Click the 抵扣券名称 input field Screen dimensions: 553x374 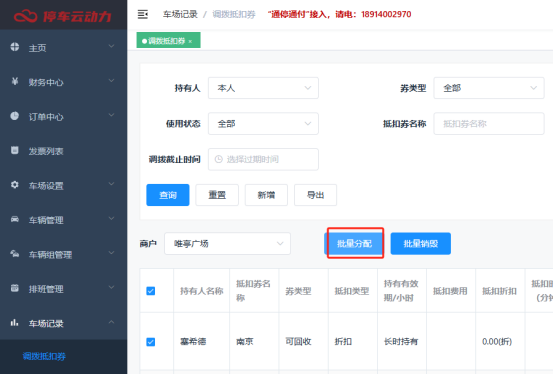pyautogui.click(x=489, y=123)
